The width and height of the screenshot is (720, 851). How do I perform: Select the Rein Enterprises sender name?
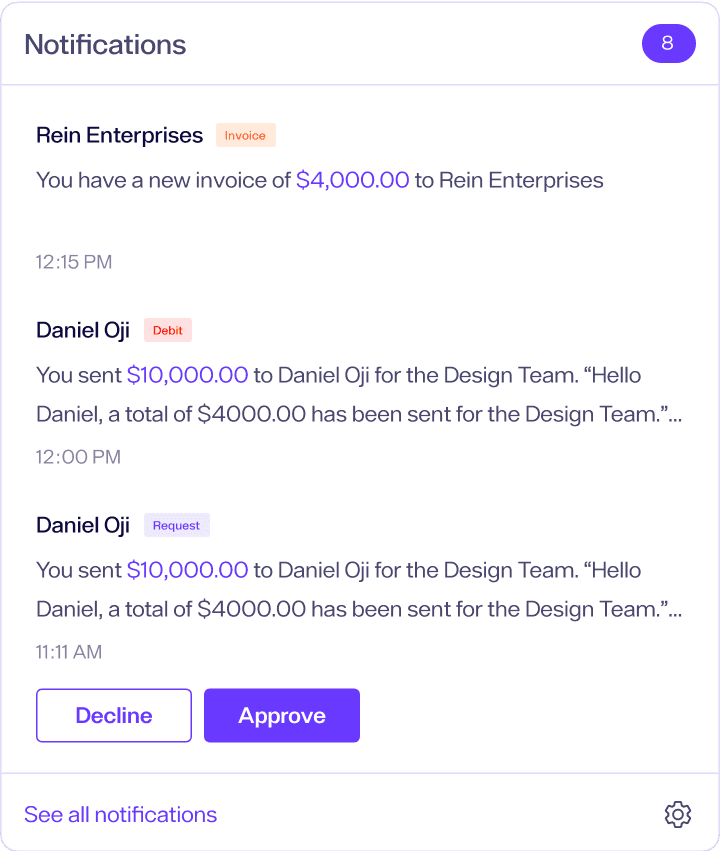[x=119, y=135]
